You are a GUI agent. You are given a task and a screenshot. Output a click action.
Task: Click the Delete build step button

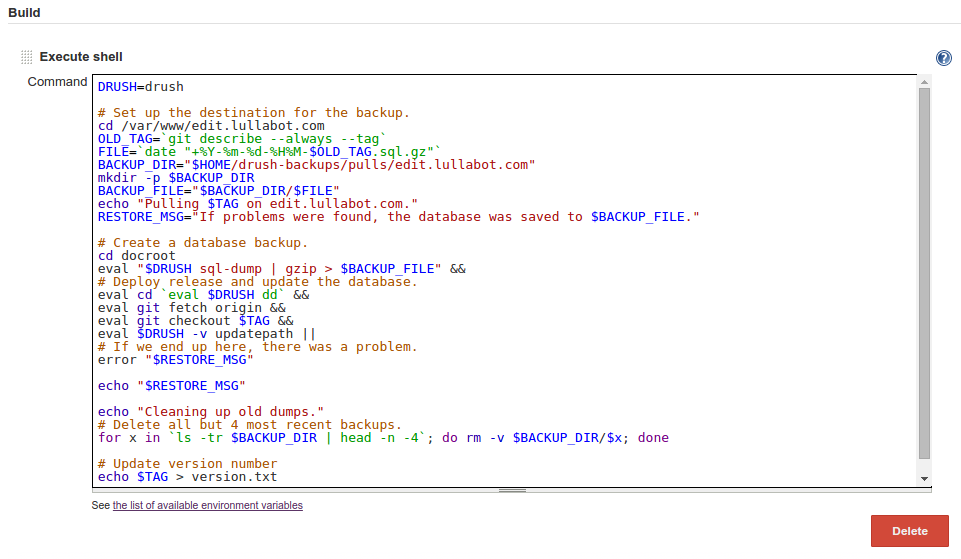(910, 531)
